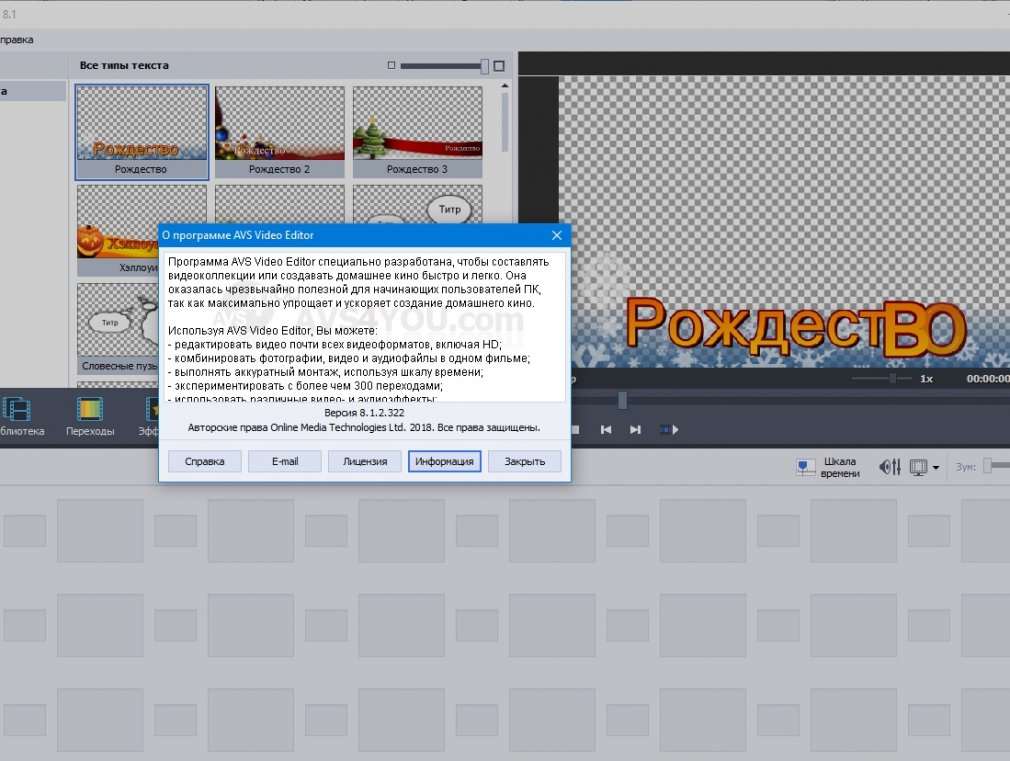Click large thumbnail size icon
Viewport: 1010px width, 761px height.
(x=499, y=66)
